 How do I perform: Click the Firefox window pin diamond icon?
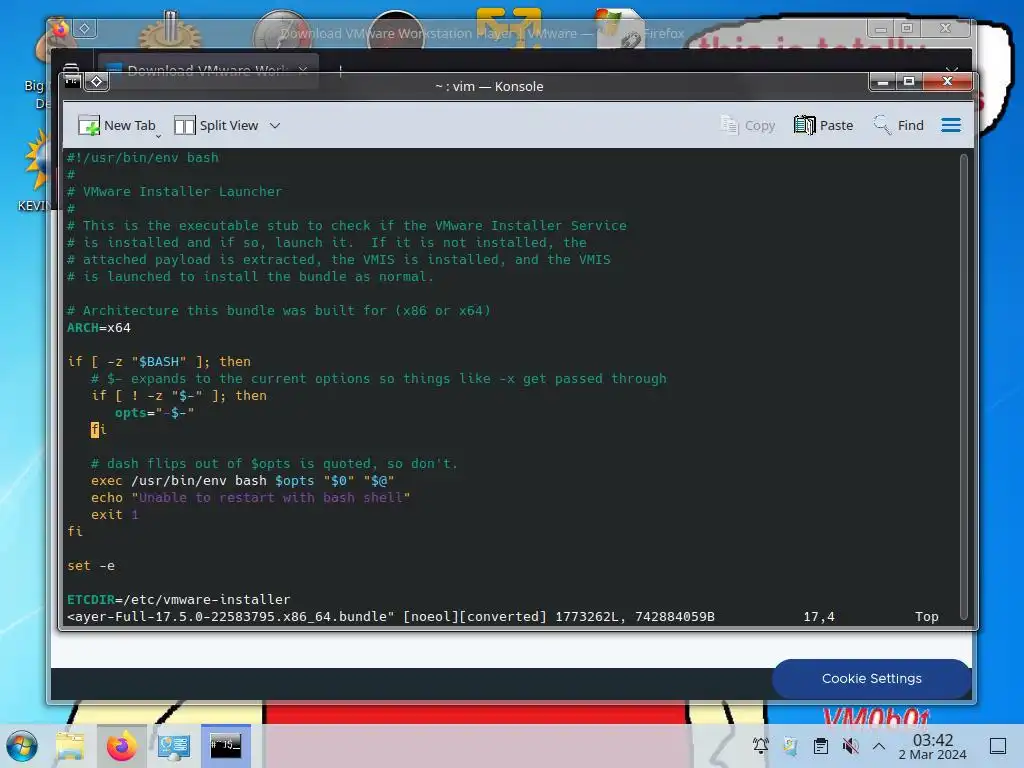85,29
